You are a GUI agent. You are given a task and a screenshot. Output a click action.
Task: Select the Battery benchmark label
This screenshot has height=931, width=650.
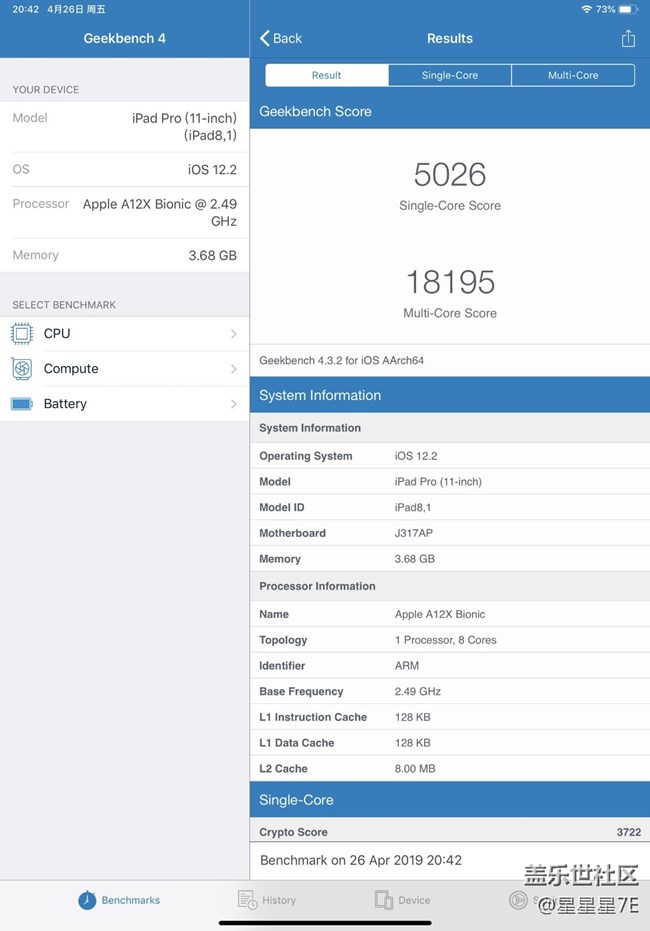tap(65, 404)
